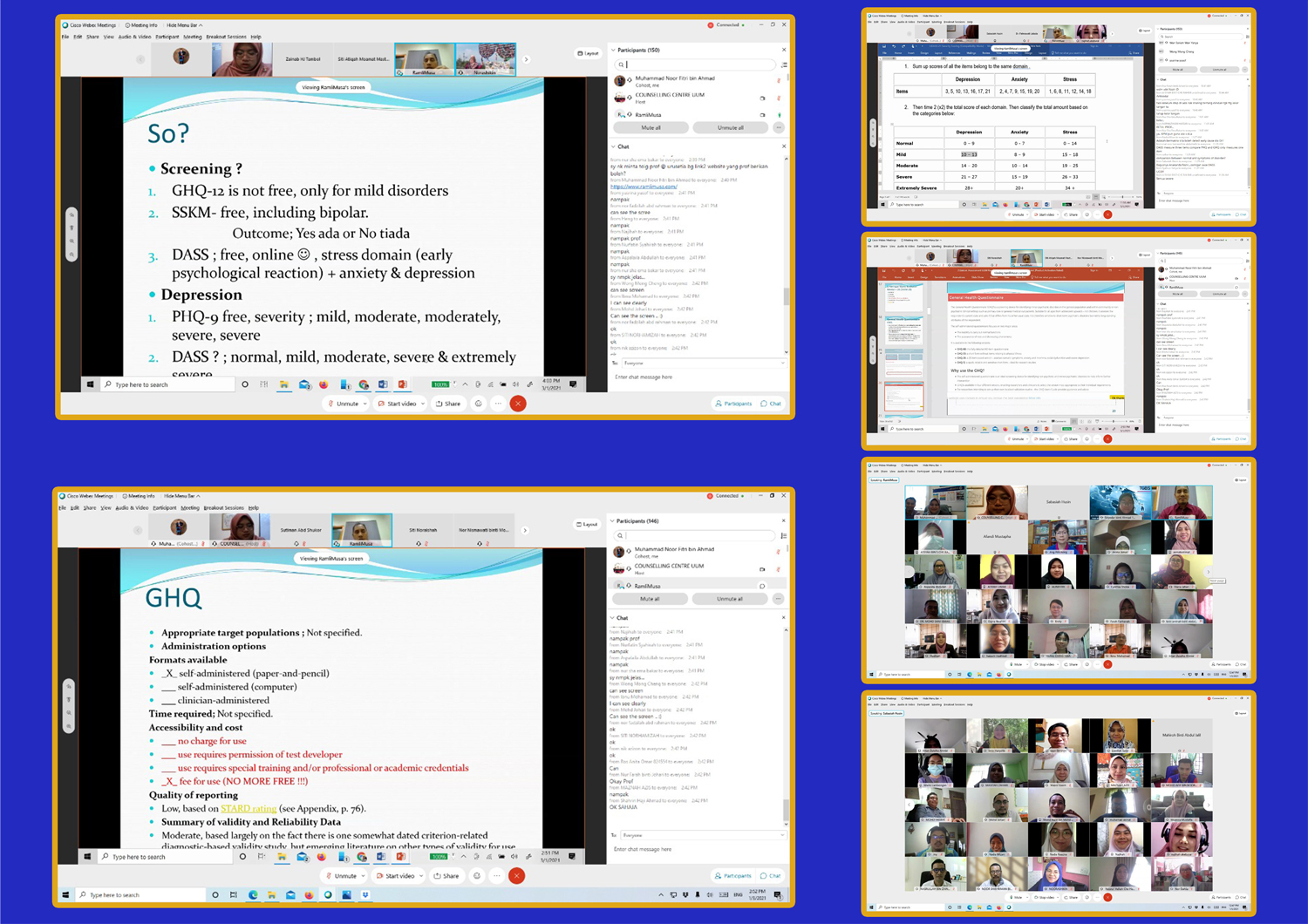
Task: Toggle Chat panel button in 'So?' window
Action: [x=771, y=404]
